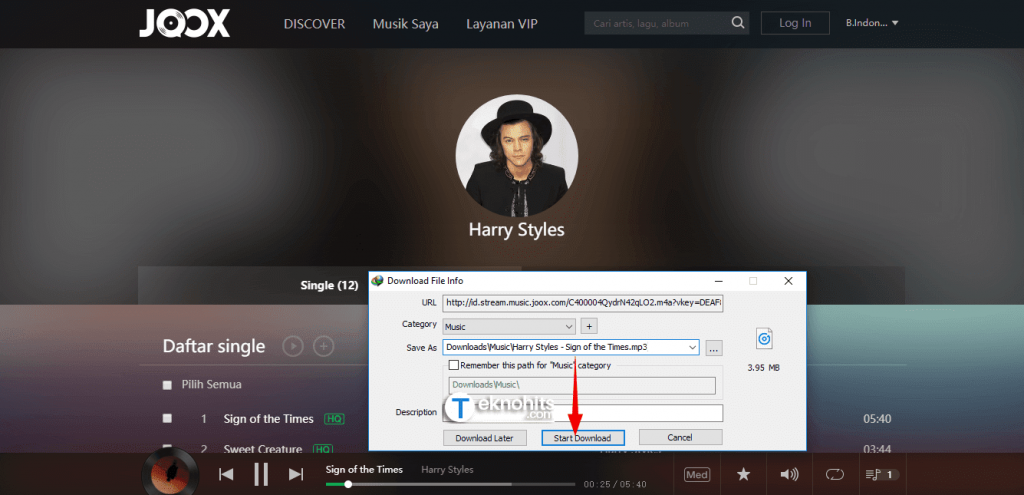The image size is (1024, 495).
Task: Open the Med quality selector
Action: [697, 475]
